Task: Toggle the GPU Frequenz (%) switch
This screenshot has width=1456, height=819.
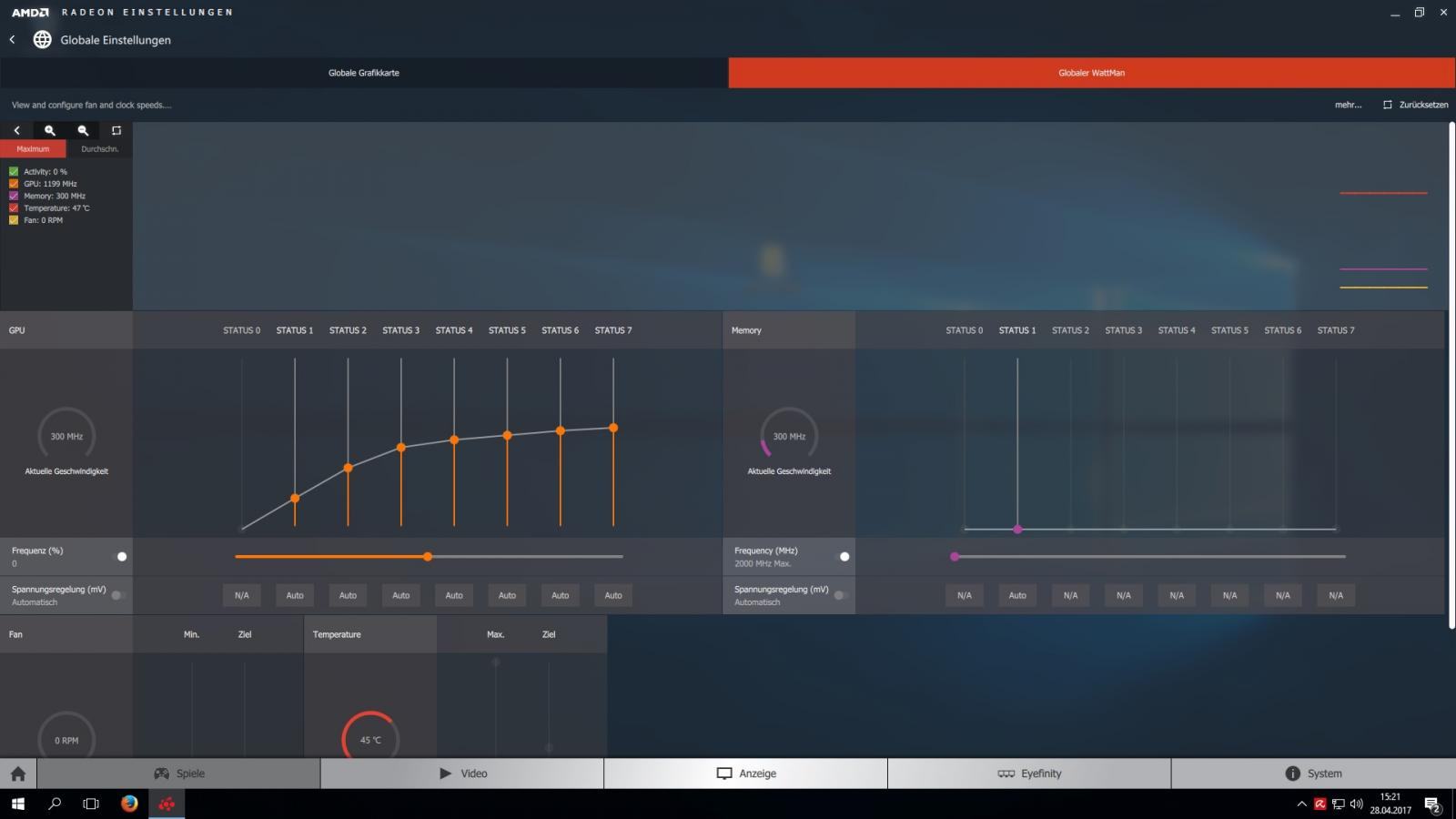Action: coord(118,556)
